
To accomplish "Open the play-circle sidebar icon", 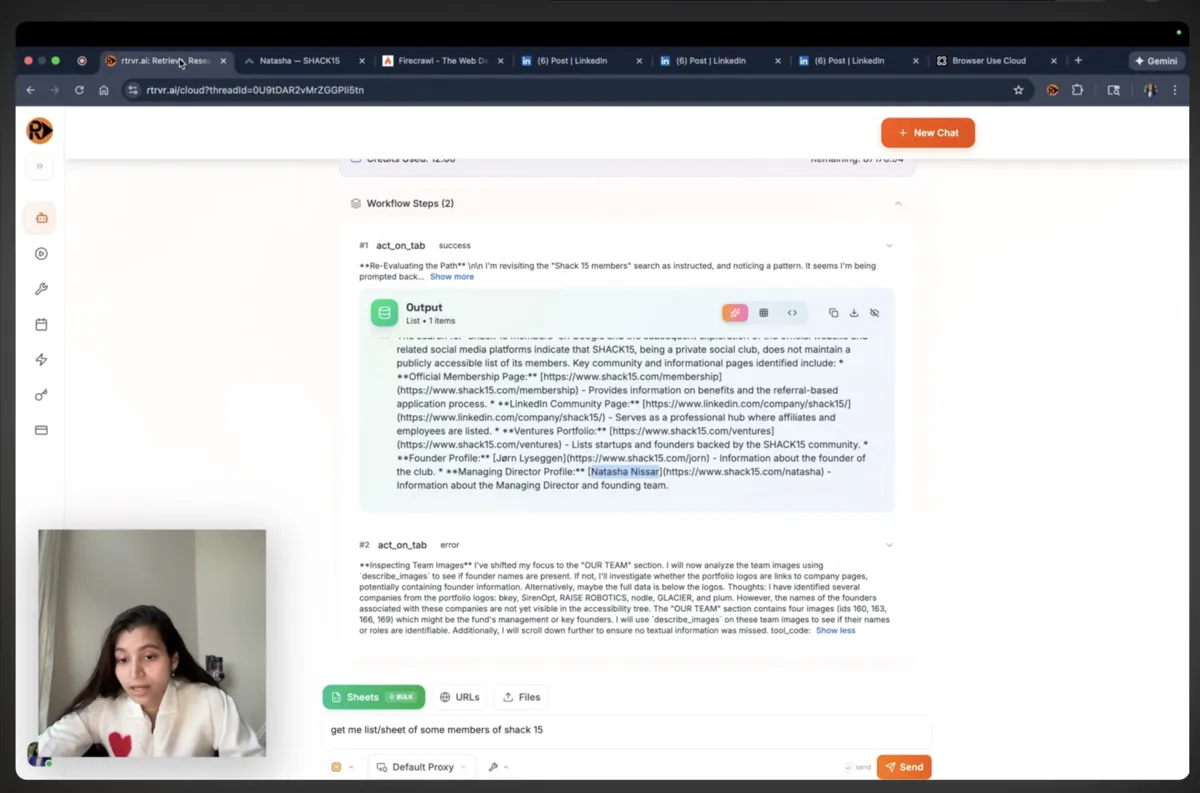I will [41, 254].
